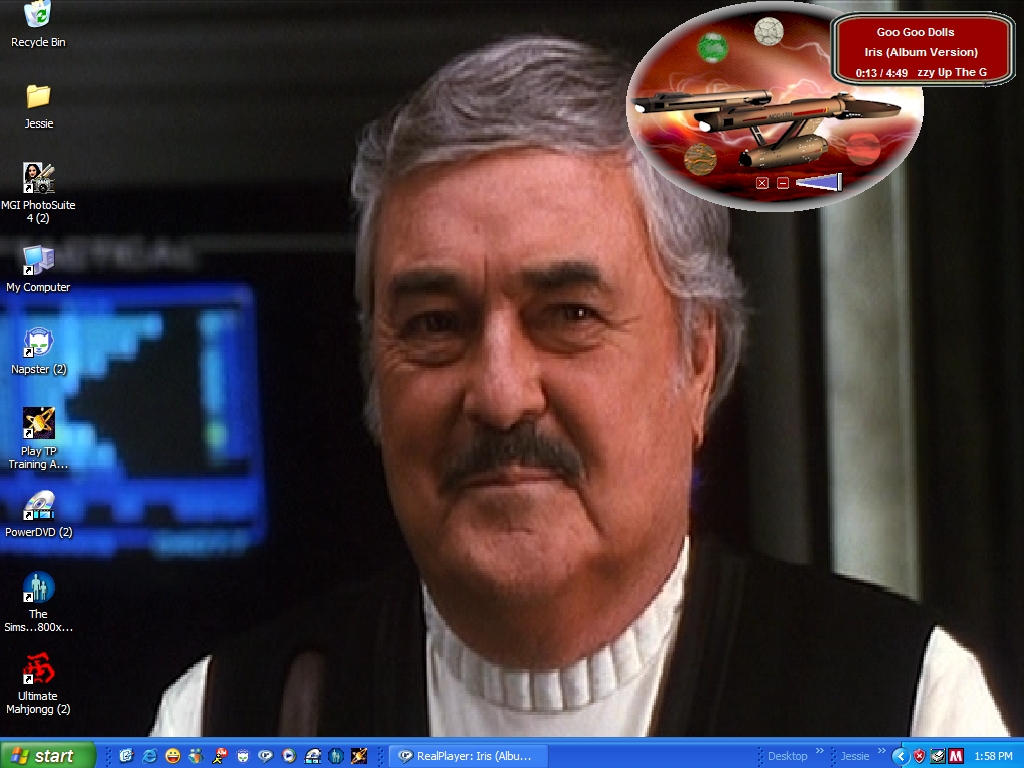Open the Jessie folder on the desktop

coord(39,106)
